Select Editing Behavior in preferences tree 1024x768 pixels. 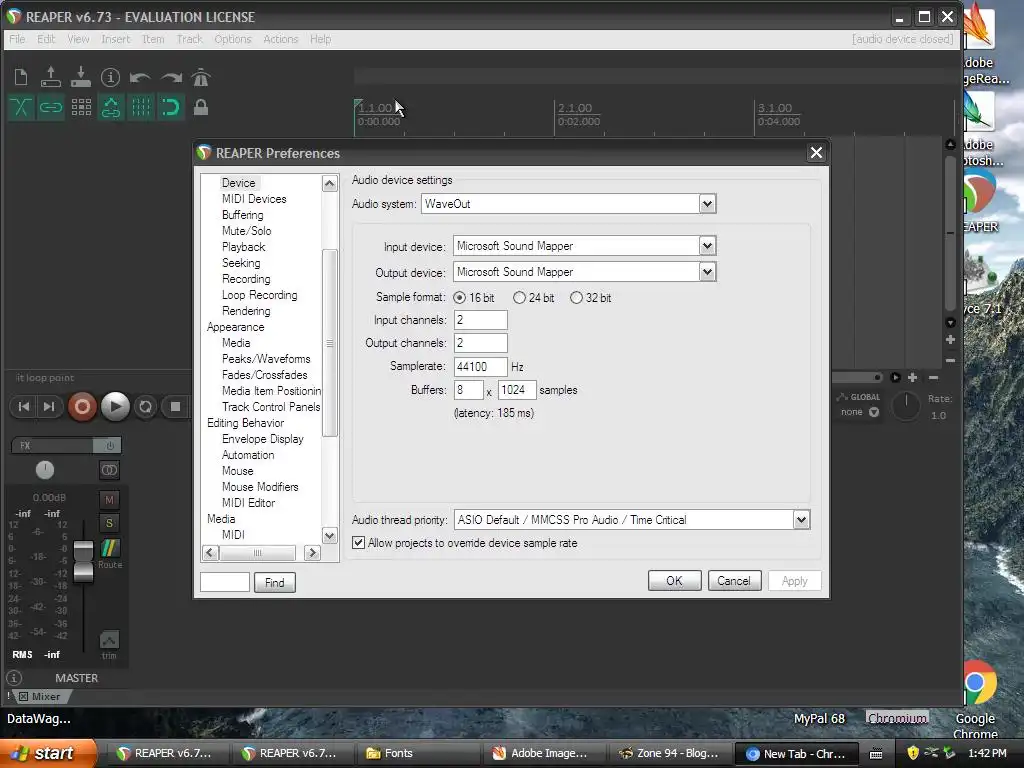point(246,423)
